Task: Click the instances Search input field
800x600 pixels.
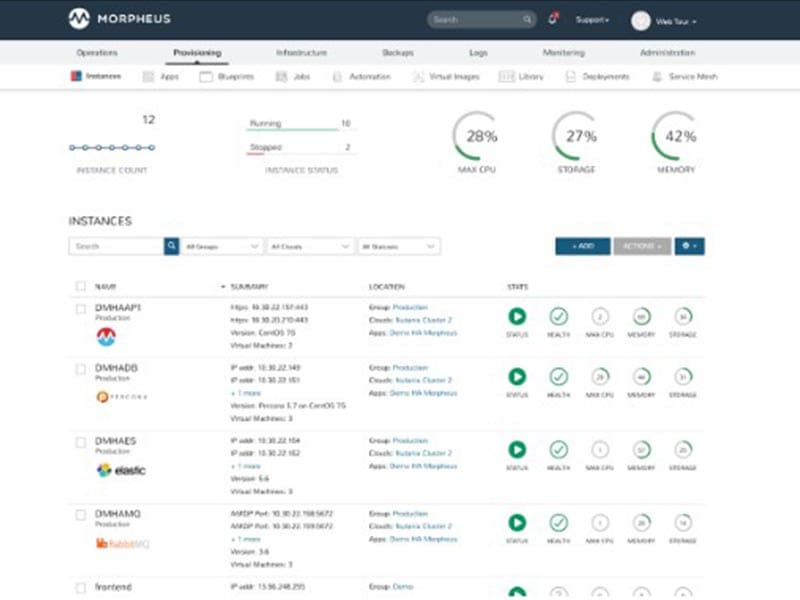Action: (116, 246)
